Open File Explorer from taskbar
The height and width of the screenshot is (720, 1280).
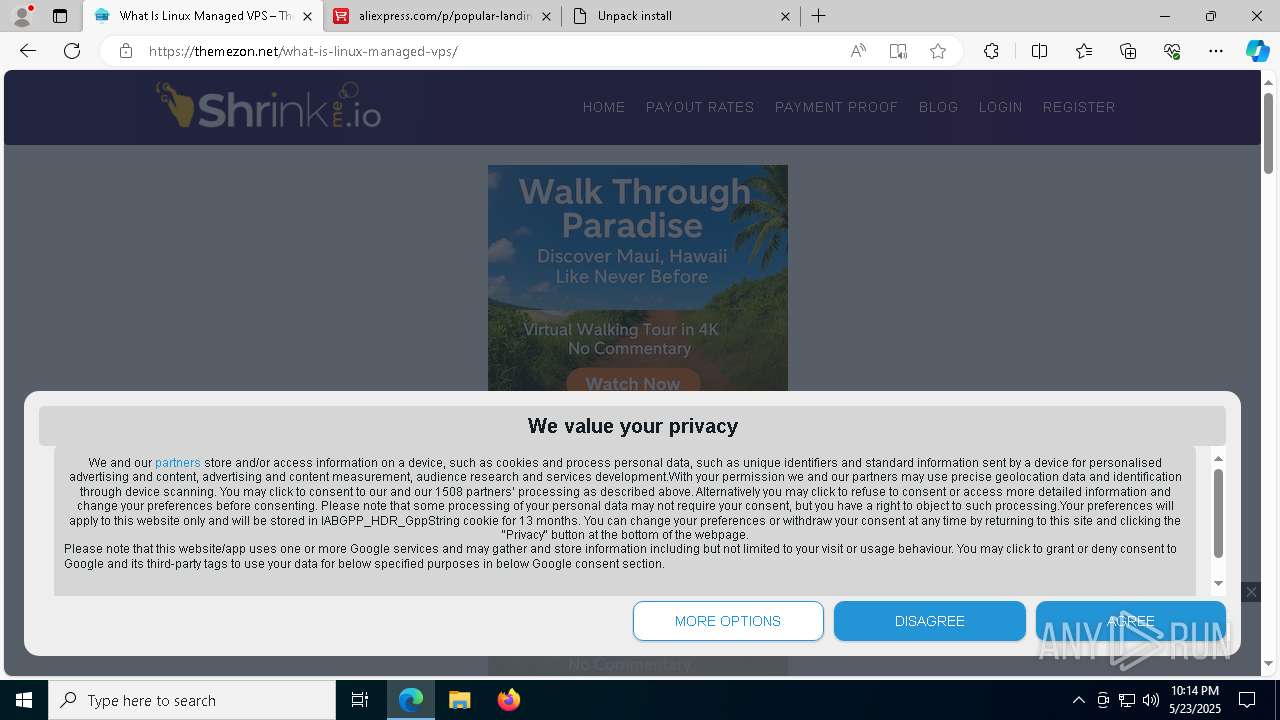[x=459, y=700]
